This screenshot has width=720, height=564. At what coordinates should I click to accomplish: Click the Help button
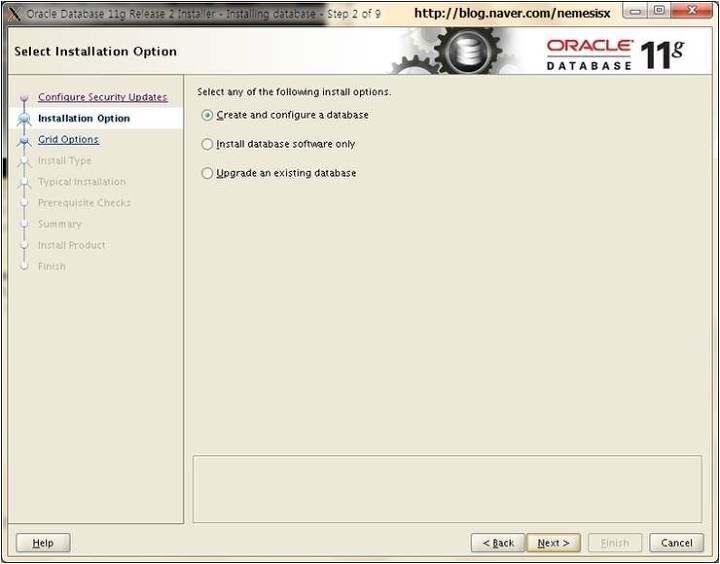pos(43,543)
